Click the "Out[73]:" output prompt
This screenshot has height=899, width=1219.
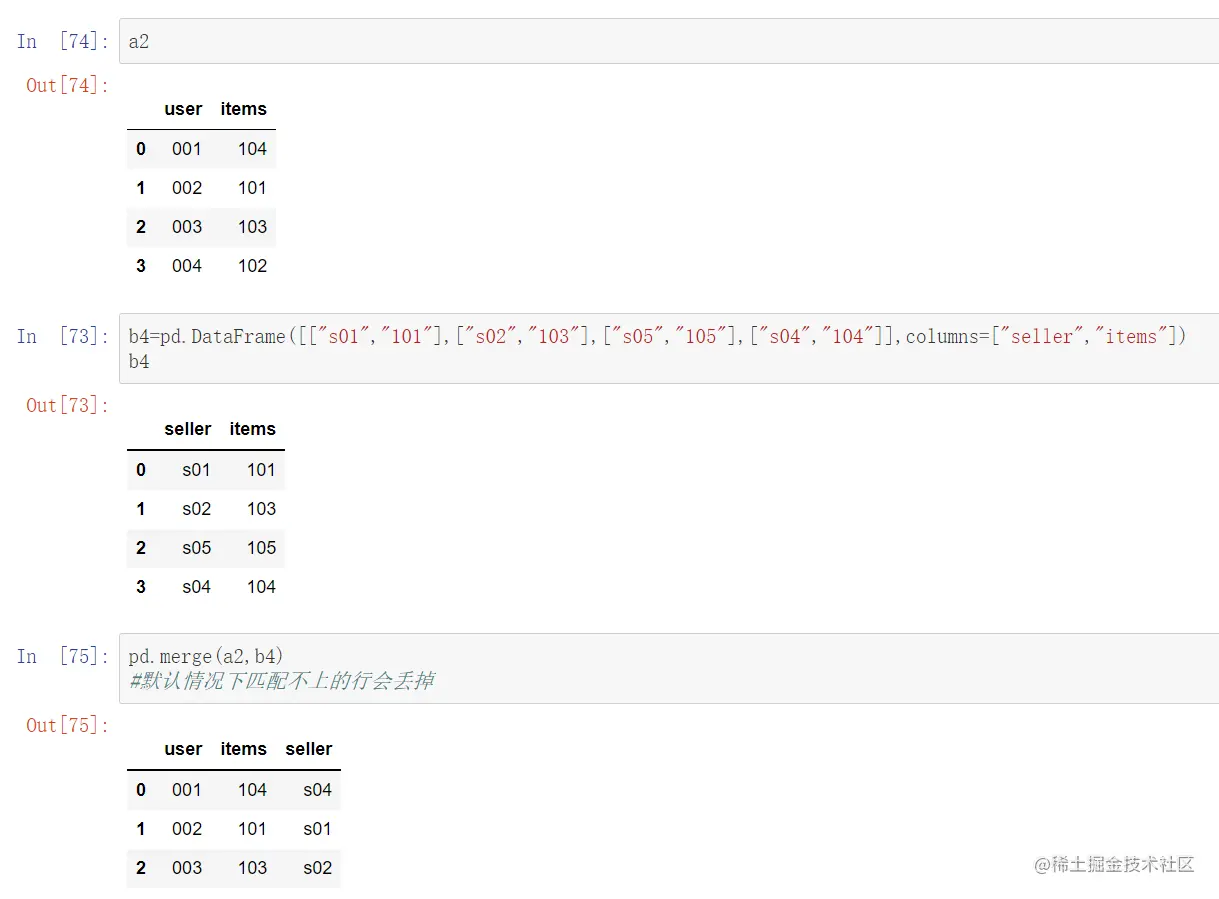point(67,405)
